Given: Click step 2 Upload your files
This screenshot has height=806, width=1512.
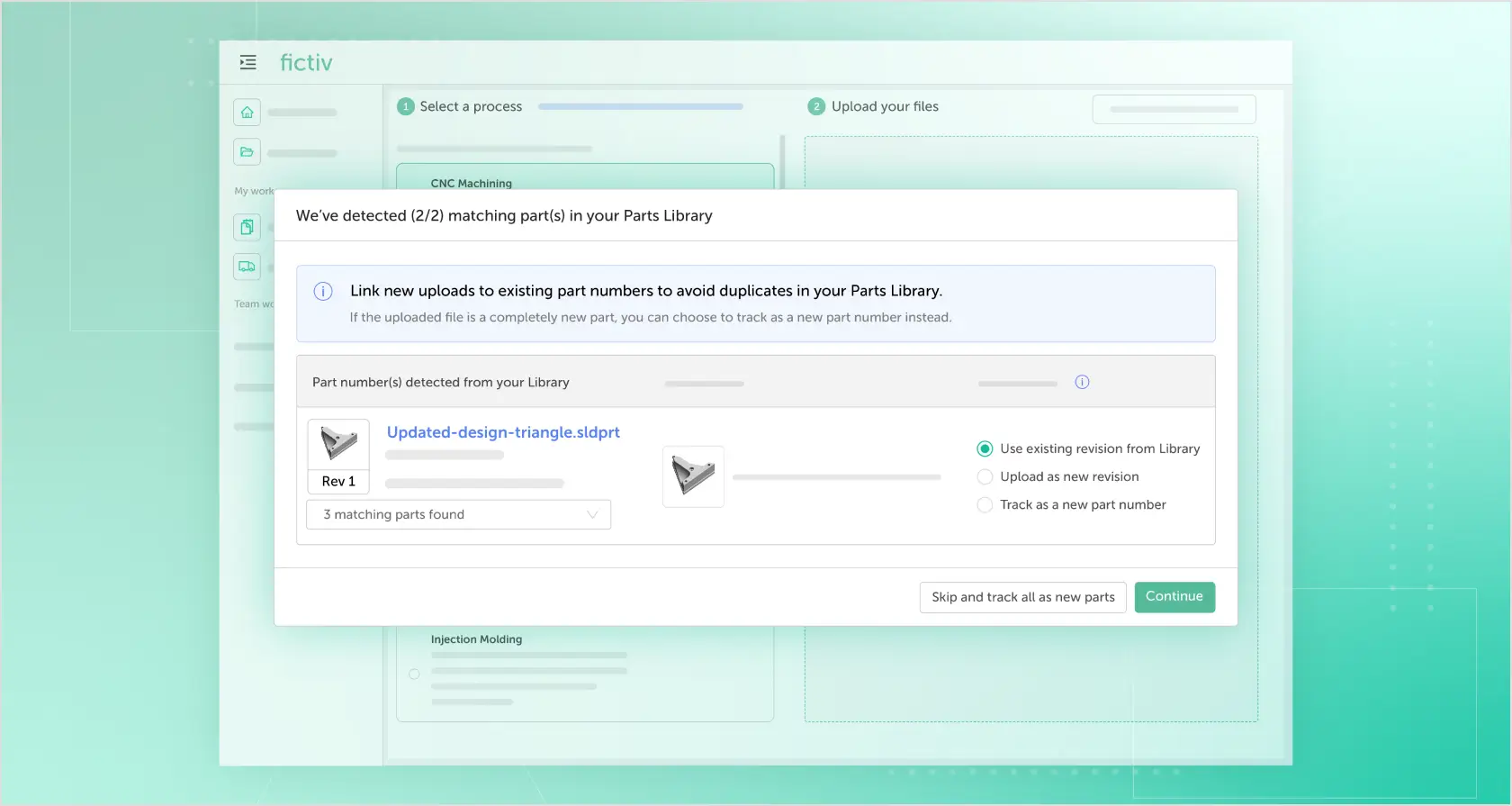Looking at the screenshot, I should pos(873,106).
